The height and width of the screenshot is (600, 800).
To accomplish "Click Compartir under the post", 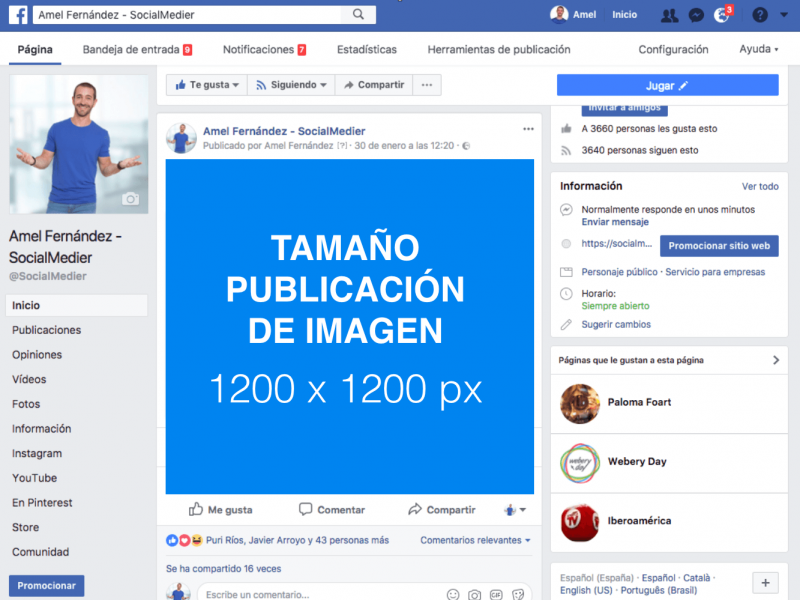I will click(442, 509).
